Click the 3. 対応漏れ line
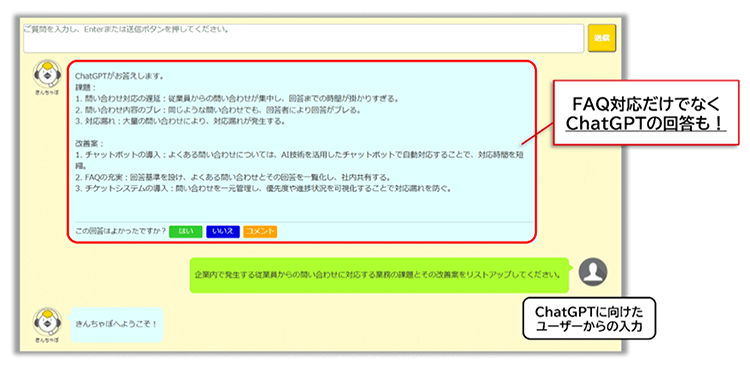Image resolution: width=750 pixels, height=370 pixels. [x=180, y=122]
